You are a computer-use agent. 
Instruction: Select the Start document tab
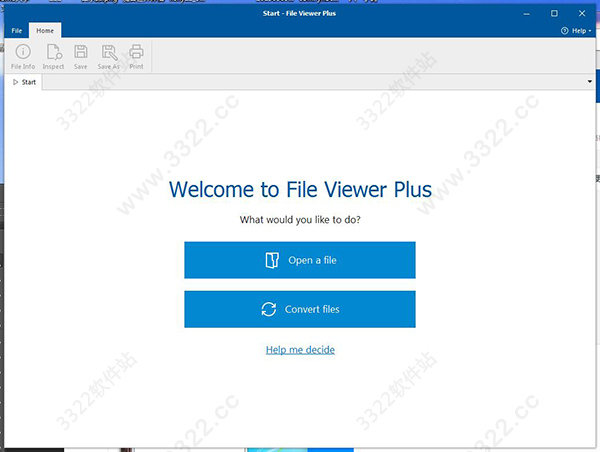(x=24, y=82)
